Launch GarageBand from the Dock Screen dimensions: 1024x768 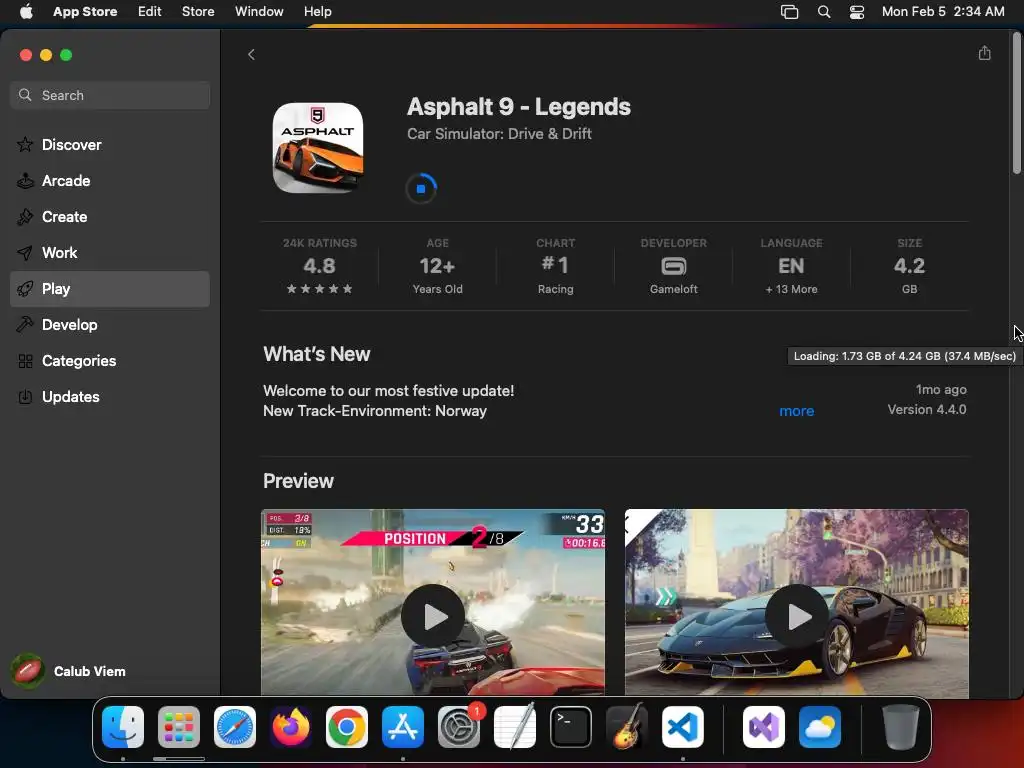coord(627,727)
